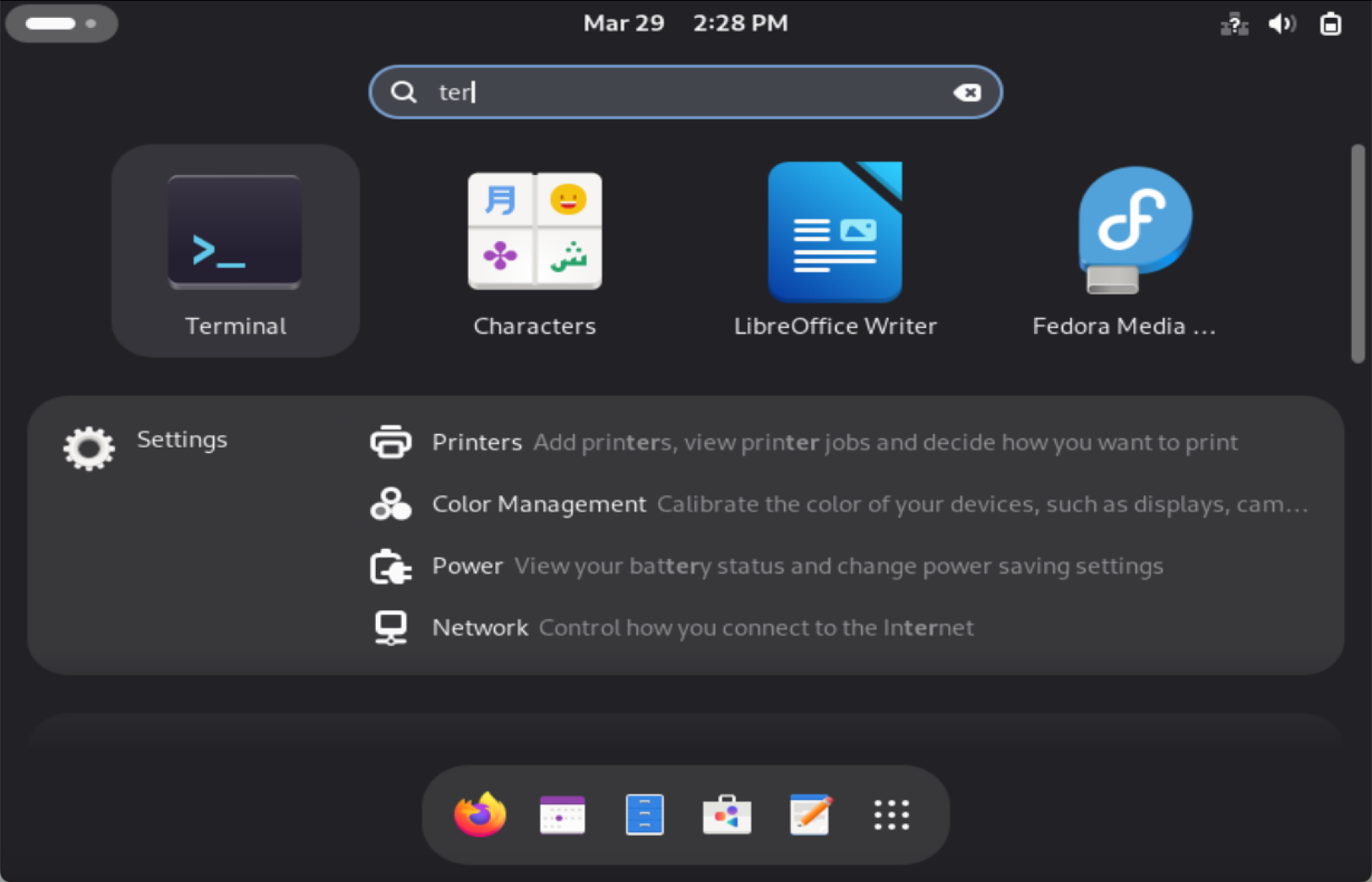1372x882 pixels.
Task: Click the Settings gear icon
Action: click(x=89, y=448)
